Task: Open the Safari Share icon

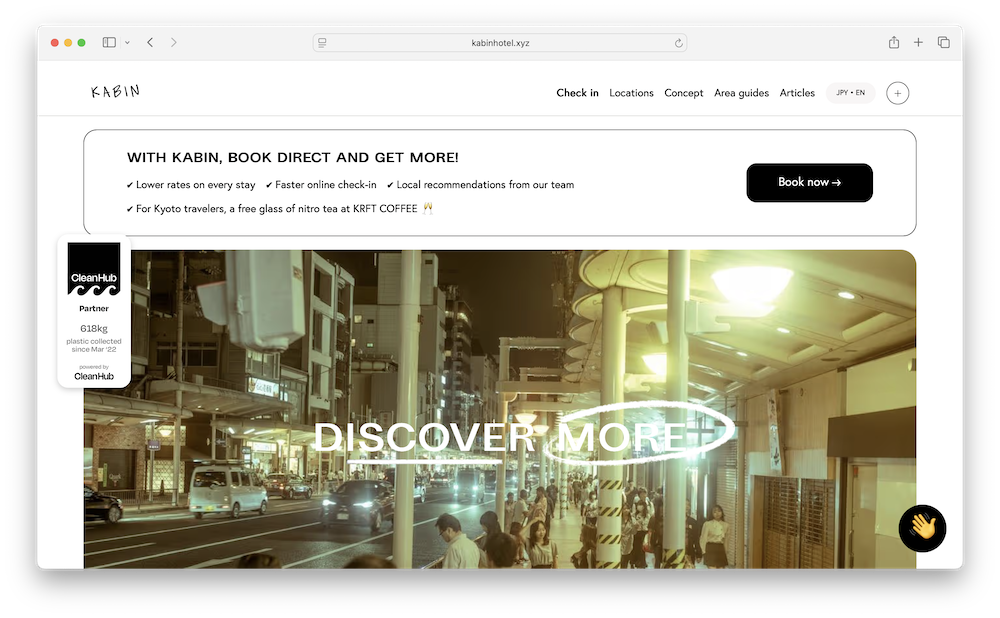Action: [894, 43]
